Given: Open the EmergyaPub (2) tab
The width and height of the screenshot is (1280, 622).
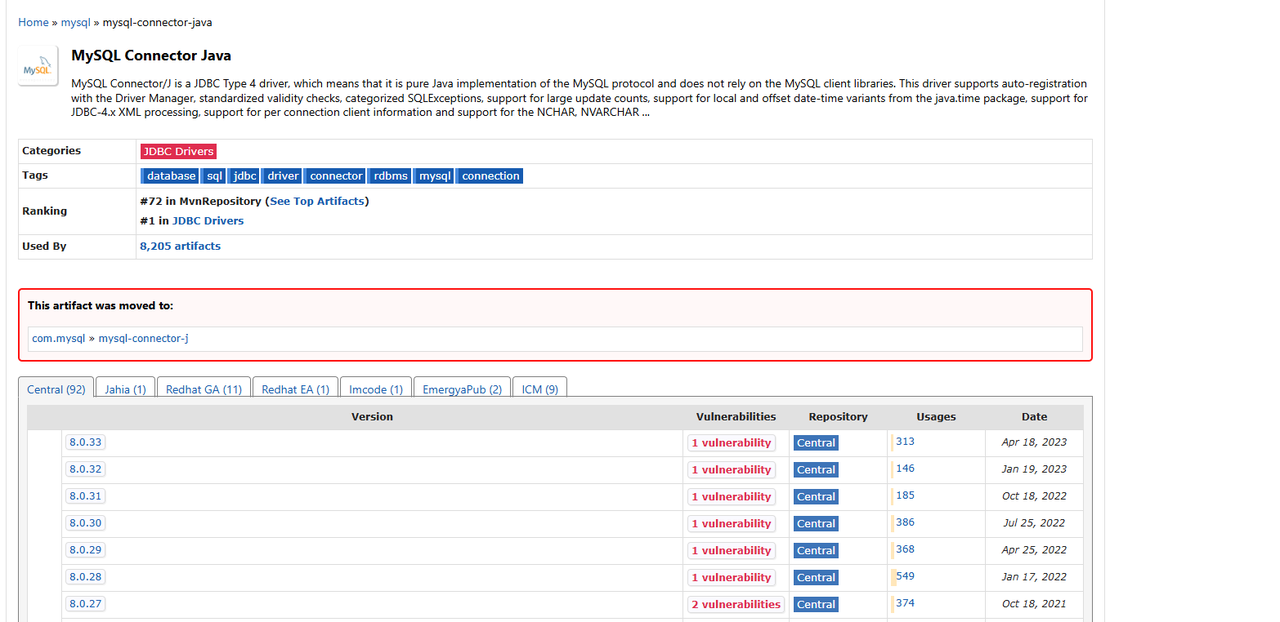Looking at the screenshot, I should [462, 389].
